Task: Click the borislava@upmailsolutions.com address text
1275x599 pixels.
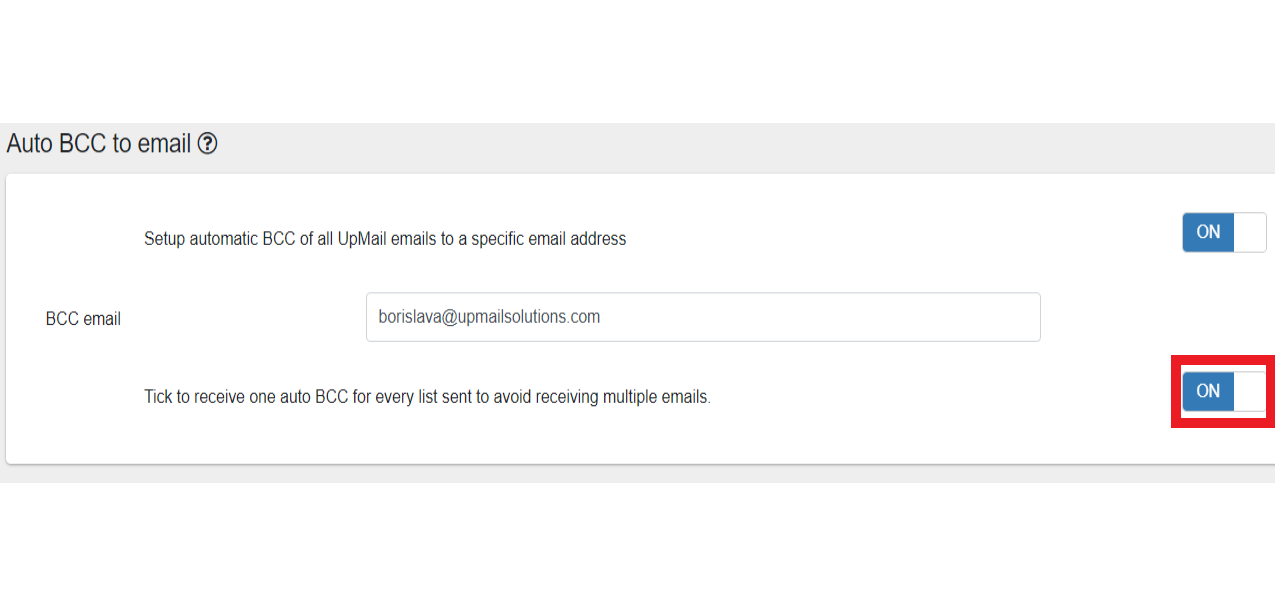Action: click(488, 317)
